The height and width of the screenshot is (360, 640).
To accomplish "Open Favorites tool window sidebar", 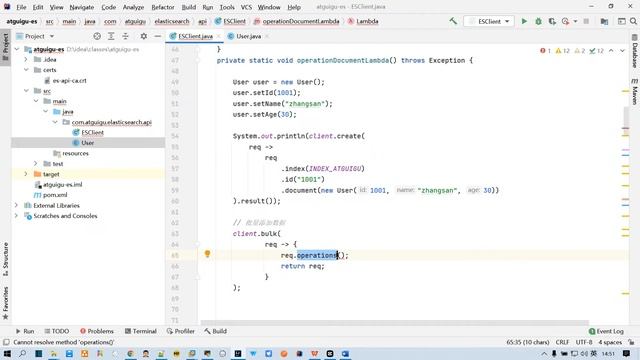I will coord(5,303).
